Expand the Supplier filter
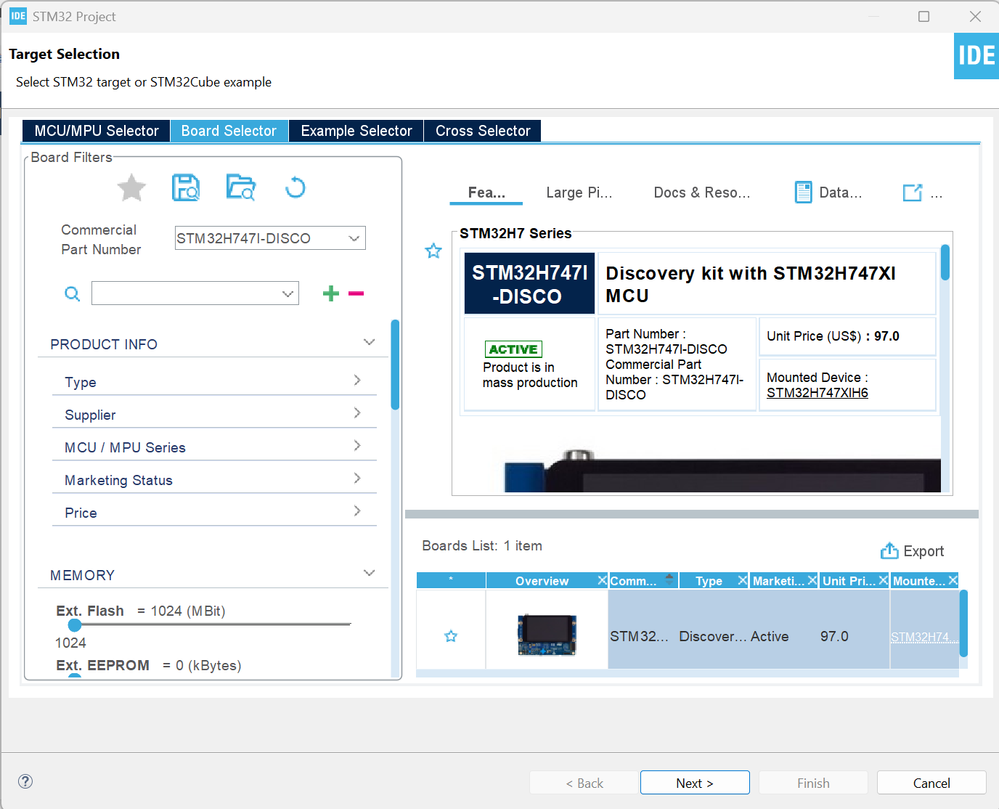This screenshot has height=809, width=999. tap(357, 413)
